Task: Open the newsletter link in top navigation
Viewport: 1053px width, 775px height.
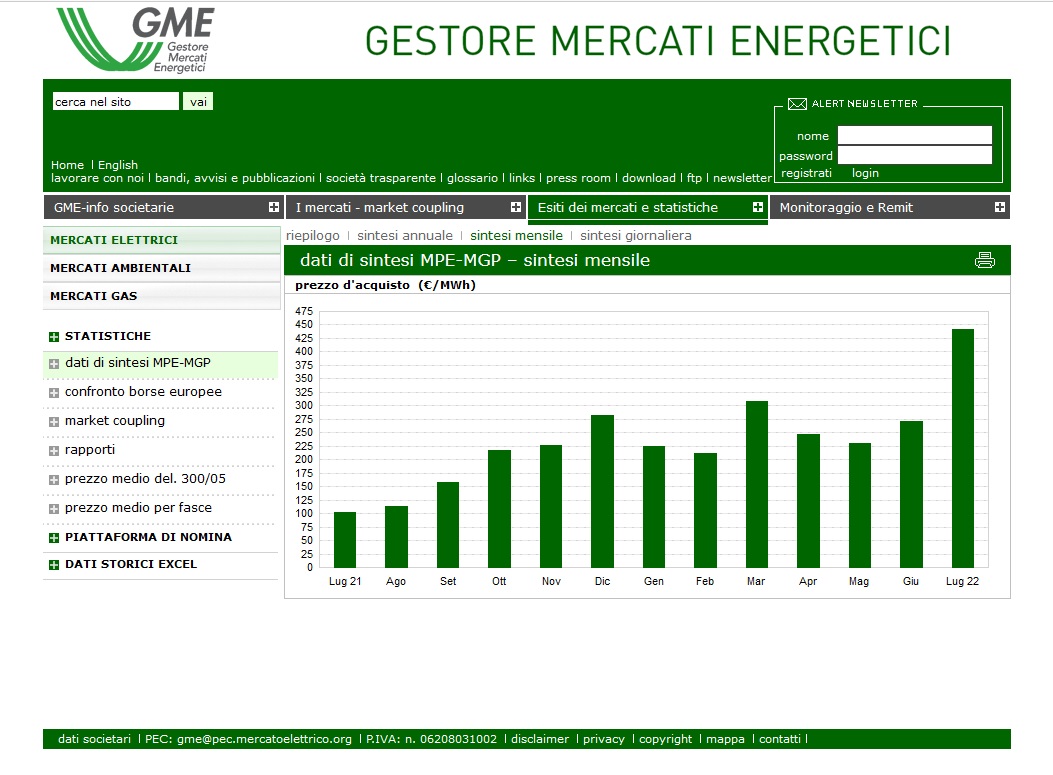Action: coord(743,178)
